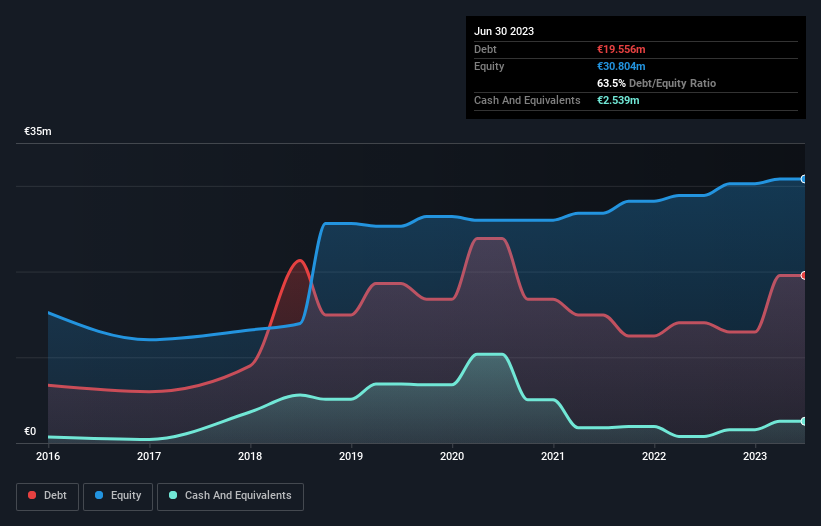
Task: Select the 2022 x-axis label
Action: point(654,456)
